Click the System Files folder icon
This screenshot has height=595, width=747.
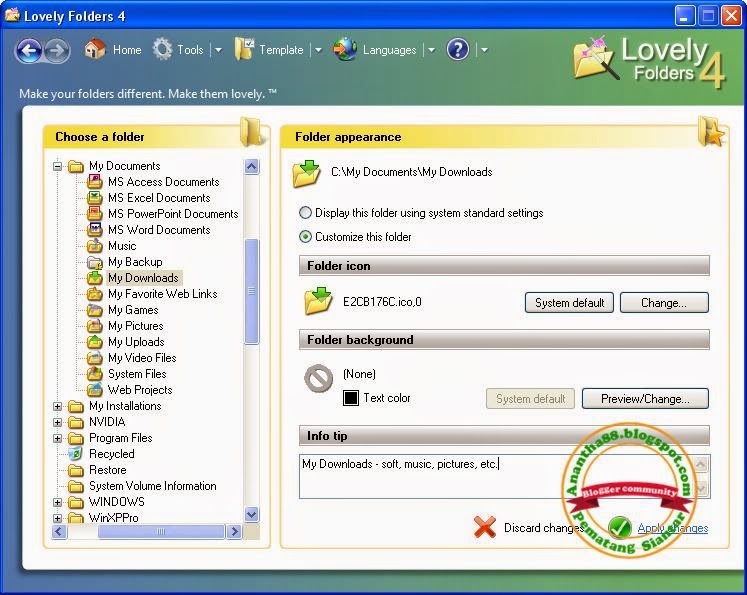point(95,374)
